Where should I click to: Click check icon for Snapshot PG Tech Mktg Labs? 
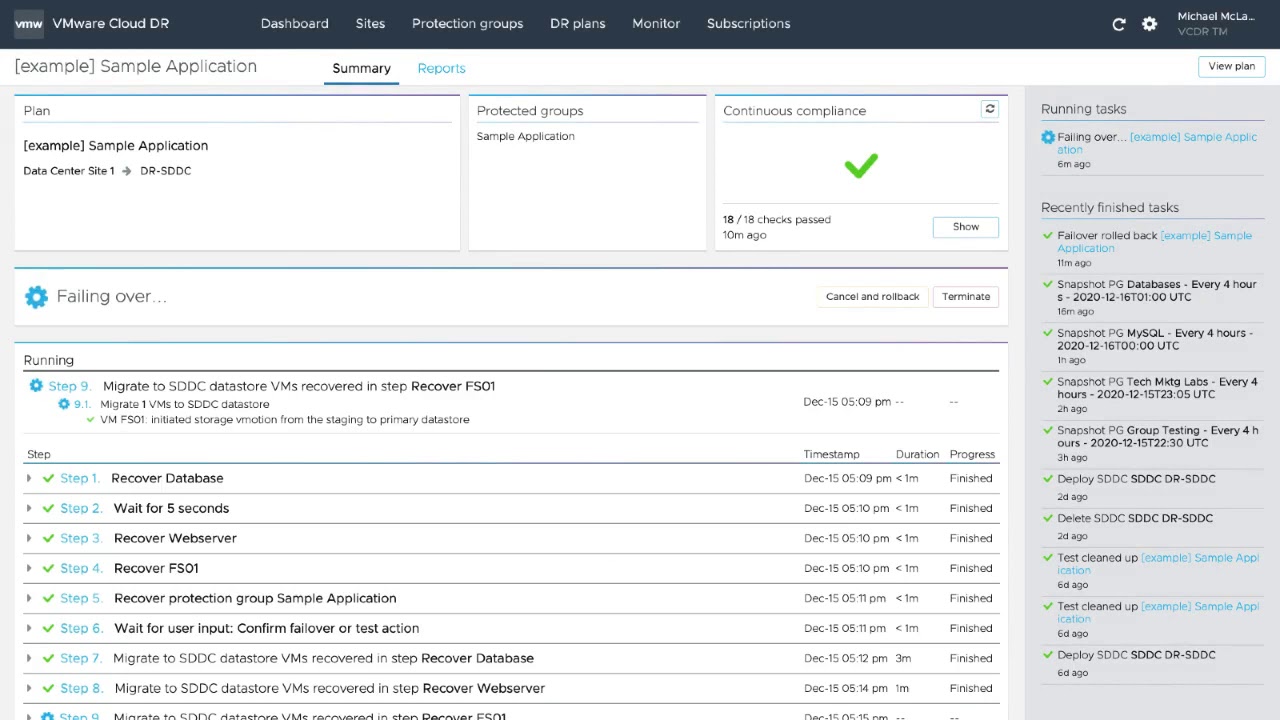point(1048,382)
